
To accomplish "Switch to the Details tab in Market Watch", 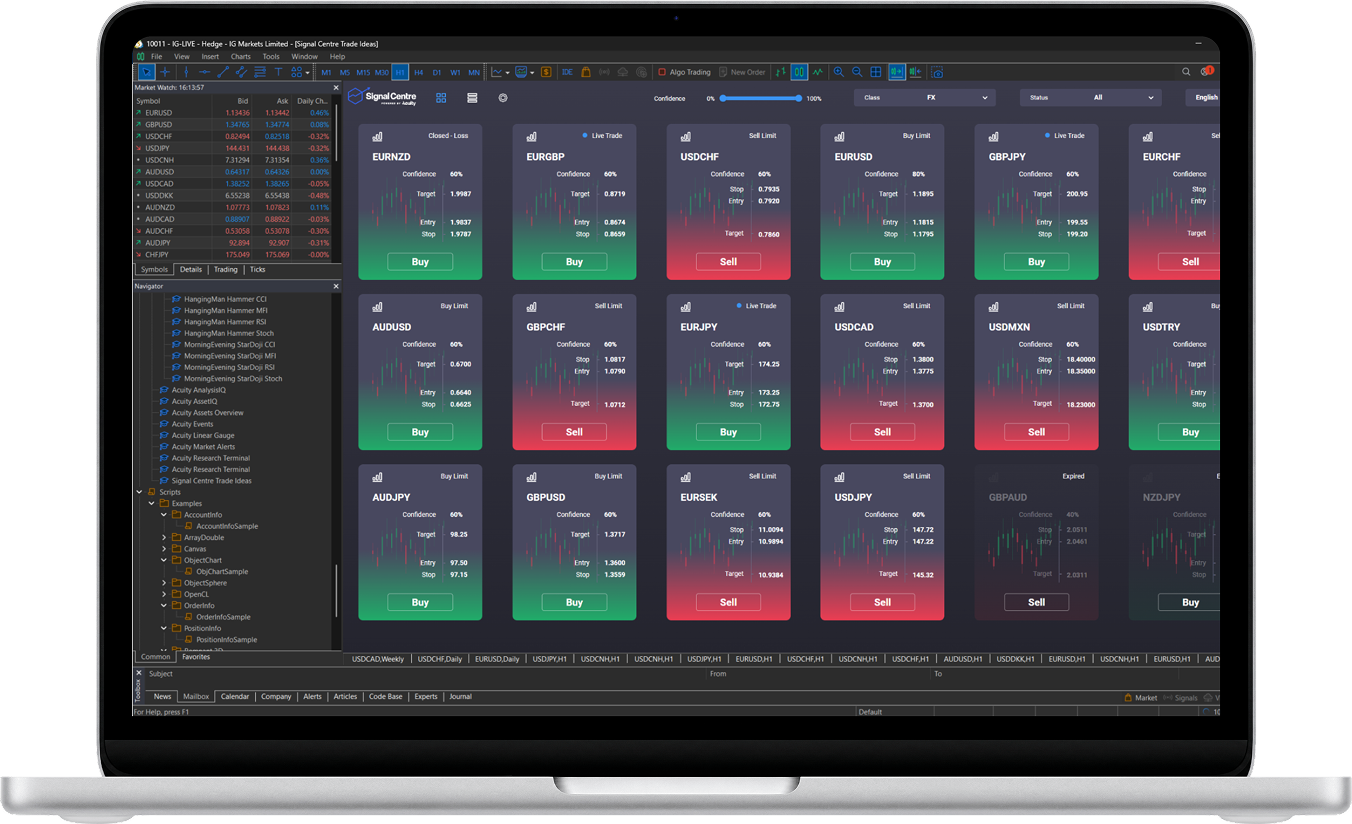I will (191, 269).
